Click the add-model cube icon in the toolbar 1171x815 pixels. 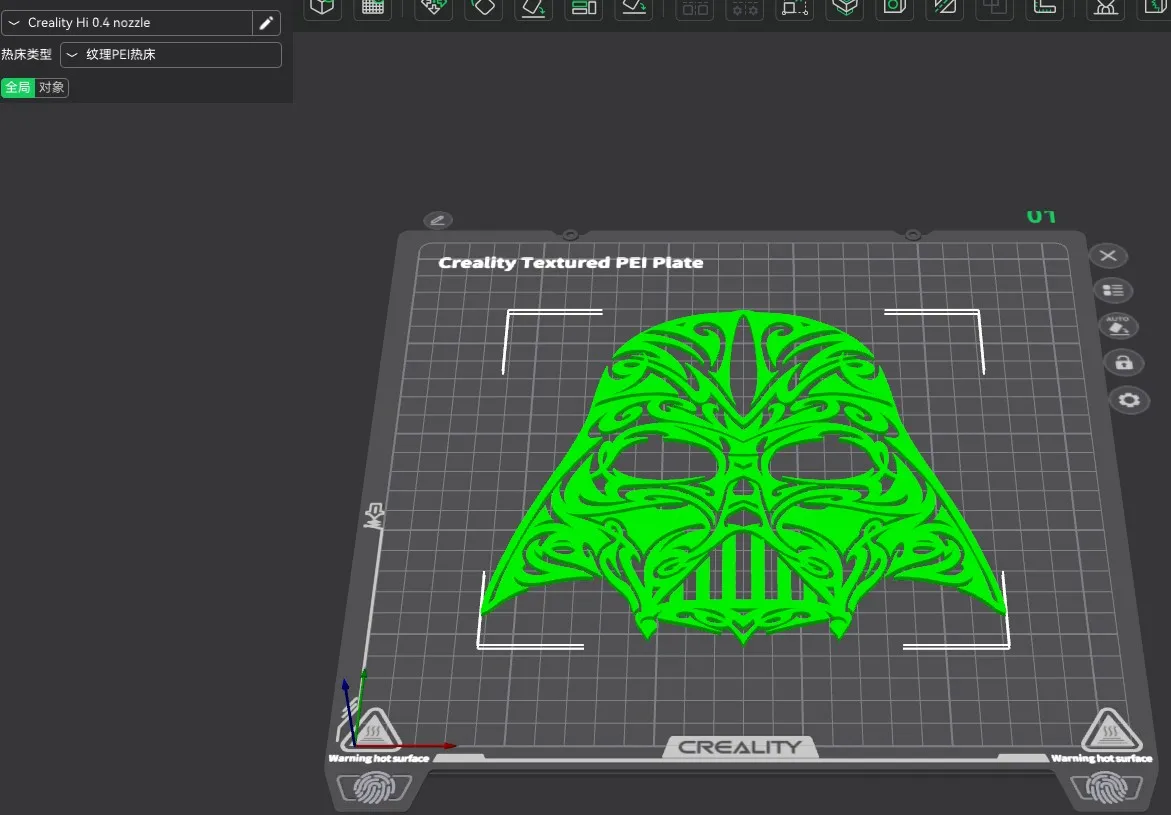click(322, 8)
